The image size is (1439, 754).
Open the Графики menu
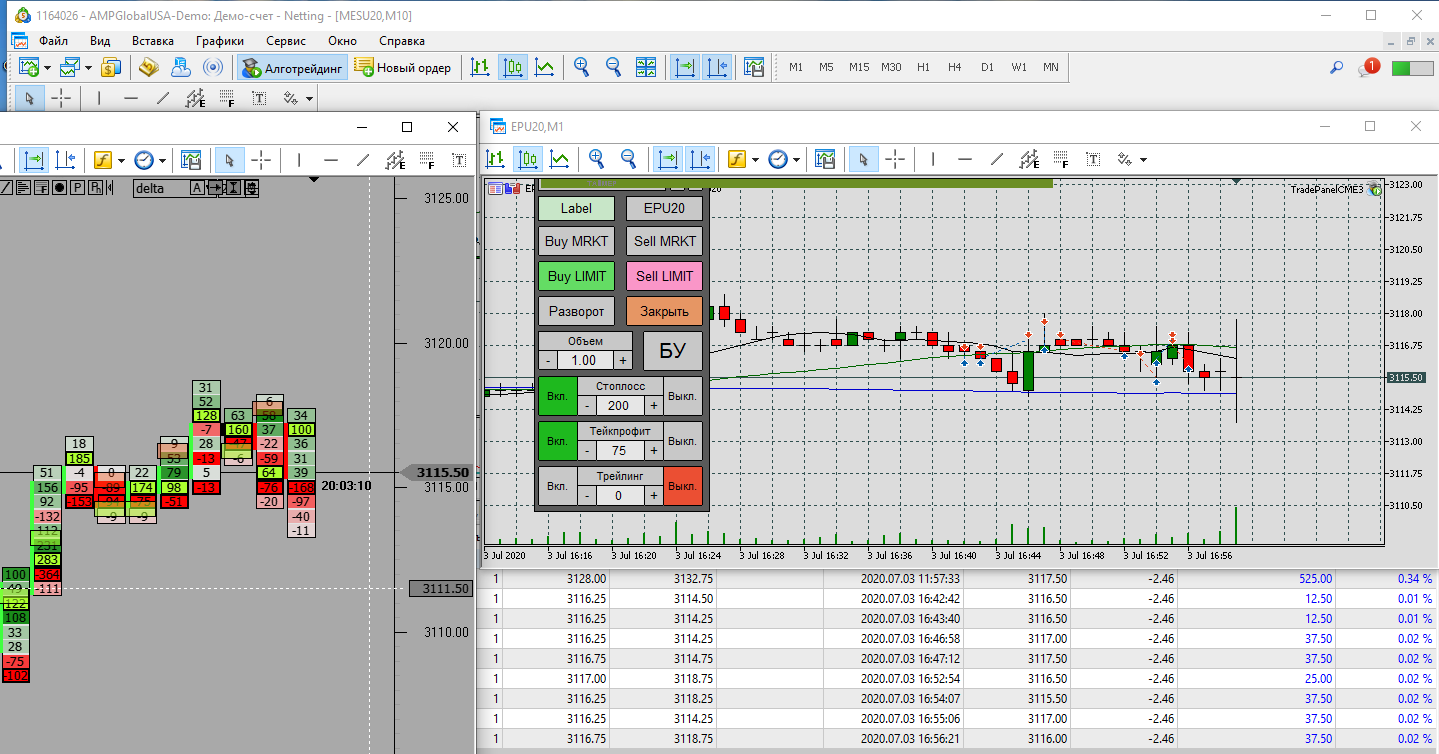[220, 41]
